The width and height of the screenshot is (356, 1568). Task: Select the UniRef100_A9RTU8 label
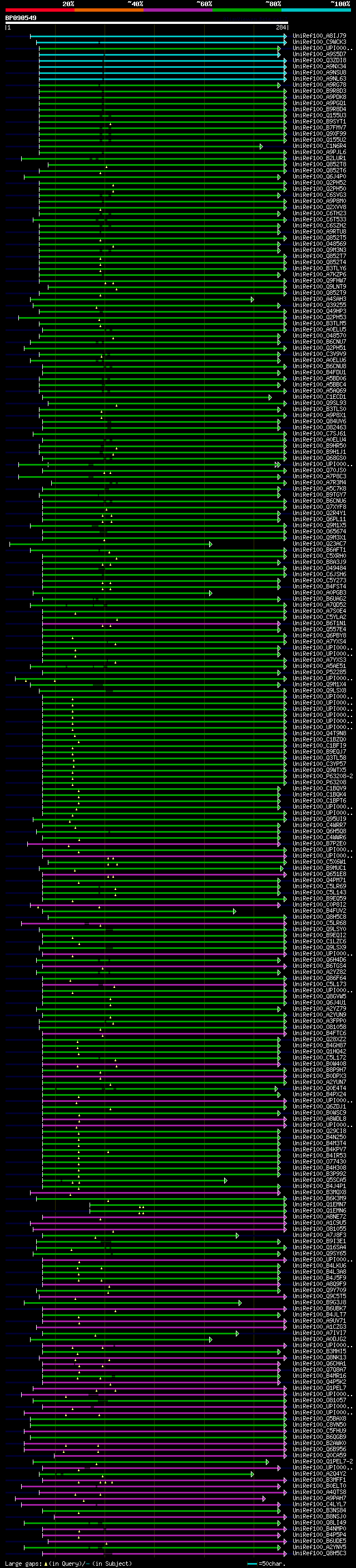319,231
